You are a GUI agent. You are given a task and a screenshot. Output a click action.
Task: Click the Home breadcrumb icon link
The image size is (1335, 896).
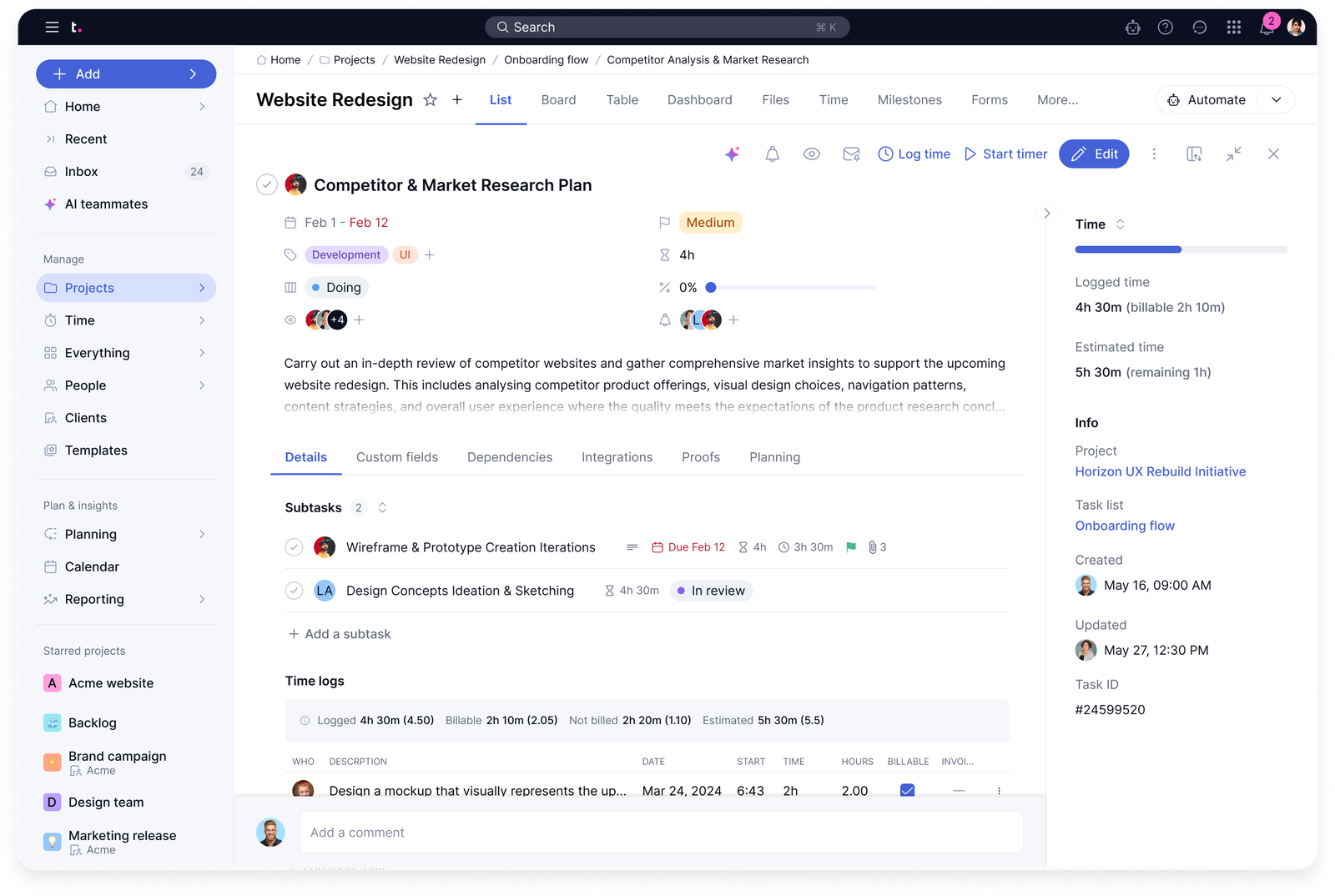pos(278,60)
